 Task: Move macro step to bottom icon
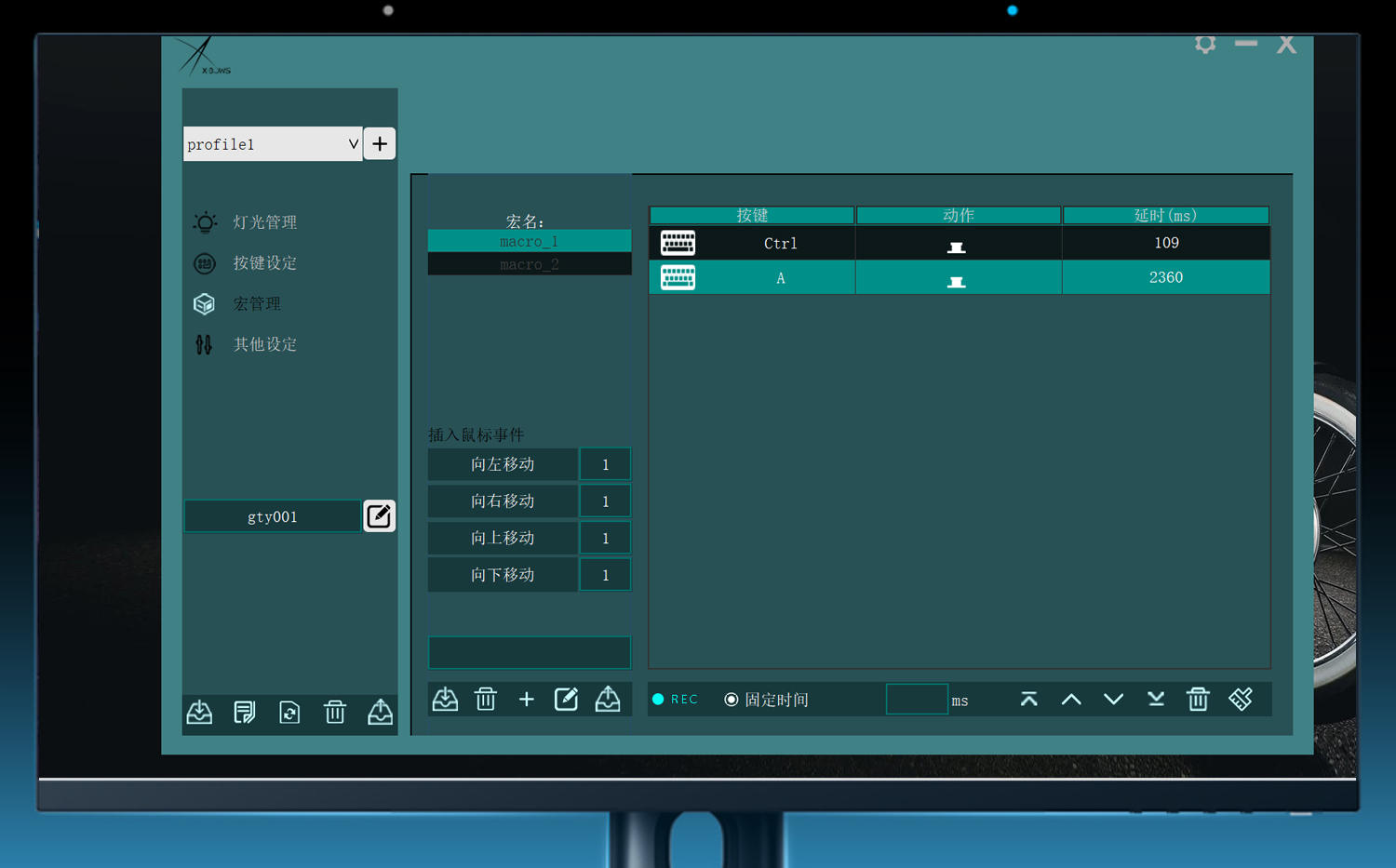[x=1156, y=700]
